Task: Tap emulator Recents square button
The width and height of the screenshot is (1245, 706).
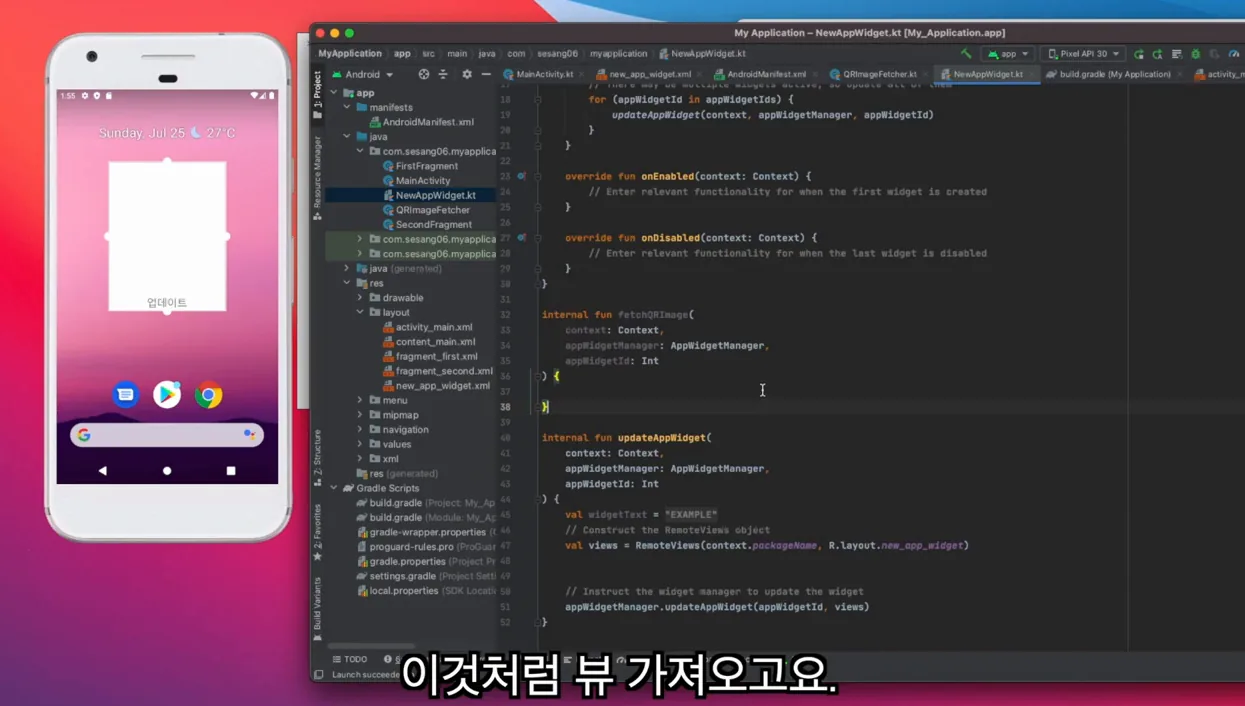Action: point(231,470)
